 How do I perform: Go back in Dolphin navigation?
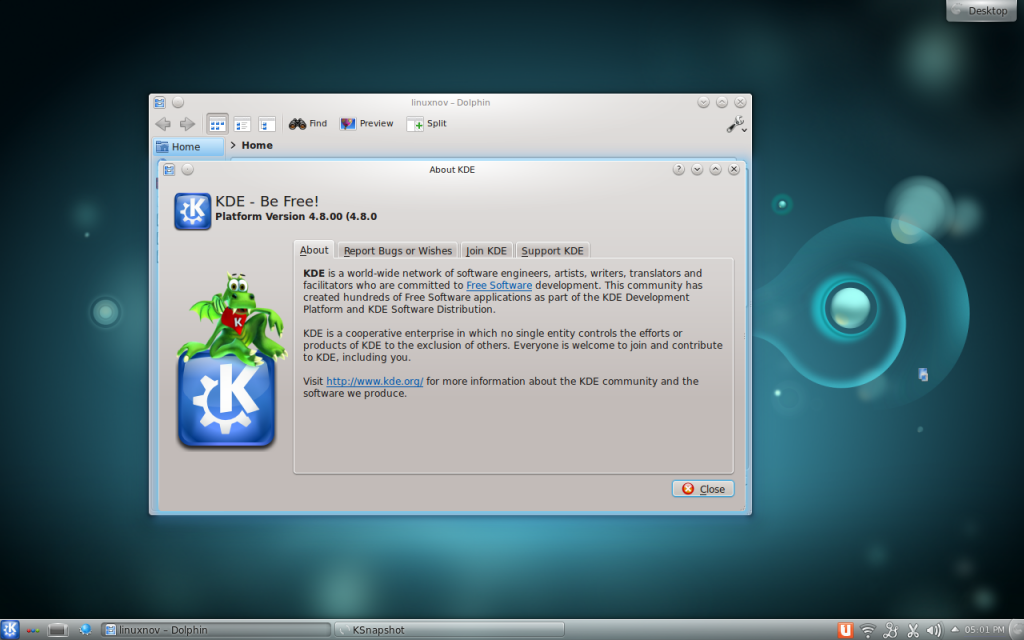(163, 123)
